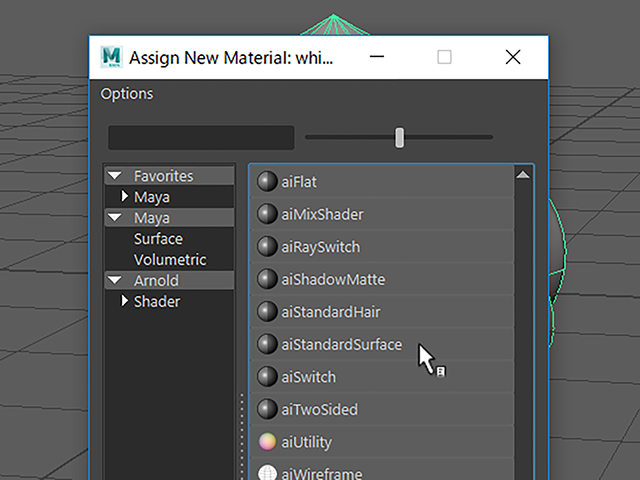Viewport: 640px width, 480px height.
Task: Click the aiStandardHair sphere icon
Action: point(267,311)
